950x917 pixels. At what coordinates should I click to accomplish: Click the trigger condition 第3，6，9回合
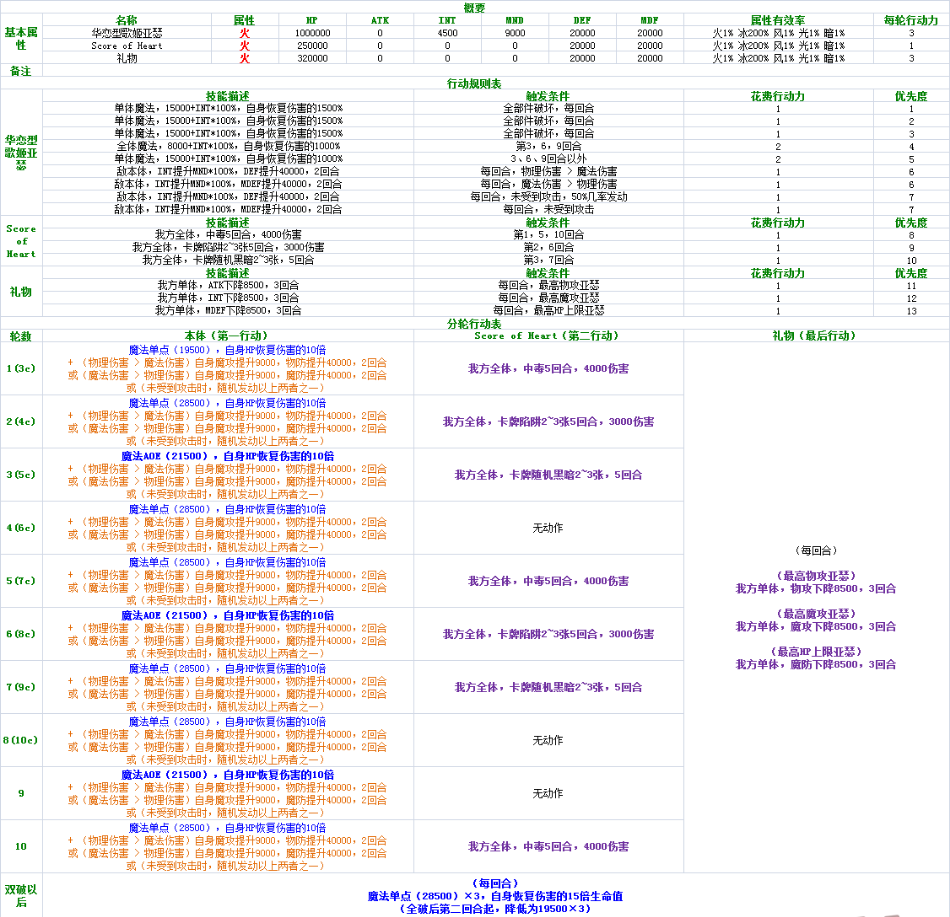pyautogui.click(x=548, y=146)
